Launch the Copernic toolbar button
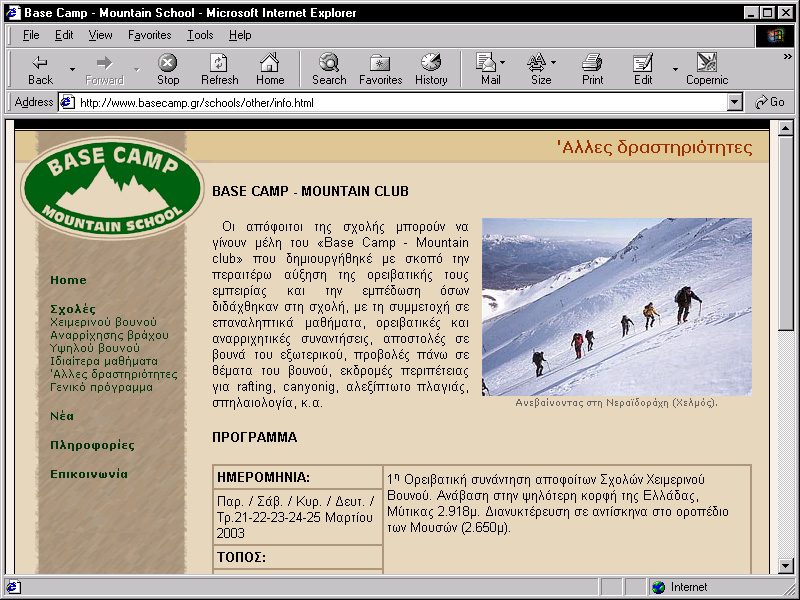This screenshot has height=600, width=800. [707, 69]
